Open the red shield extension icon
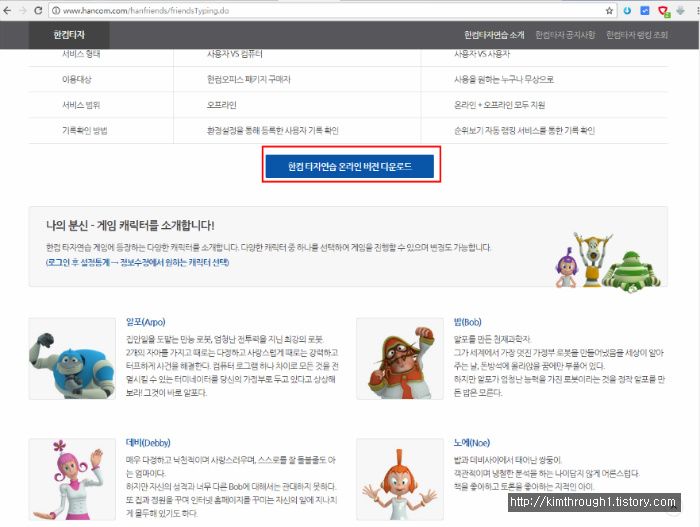 point(663,11)
